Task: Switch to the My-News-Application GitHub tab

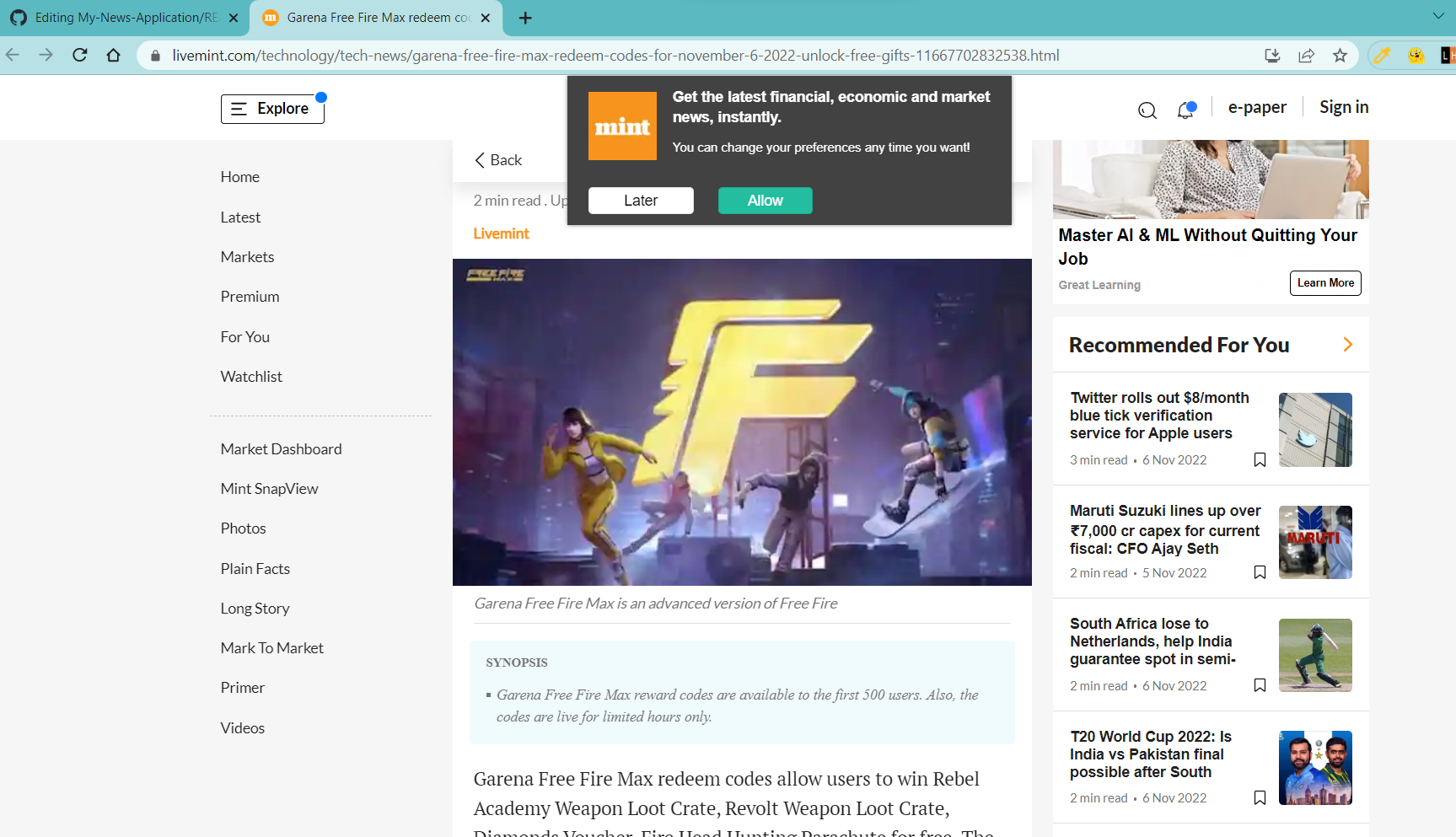Action: (x=118, y=17)
